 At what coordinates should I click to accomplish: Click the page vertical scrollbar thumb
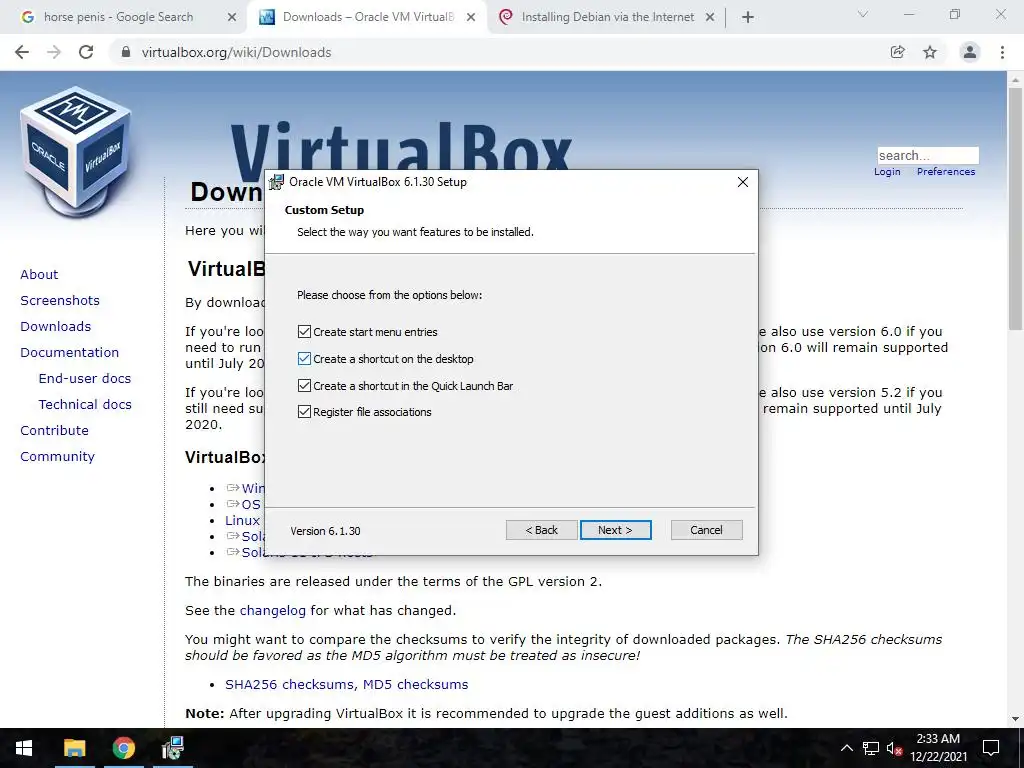pyautogui.click(x=1015, y=209)
